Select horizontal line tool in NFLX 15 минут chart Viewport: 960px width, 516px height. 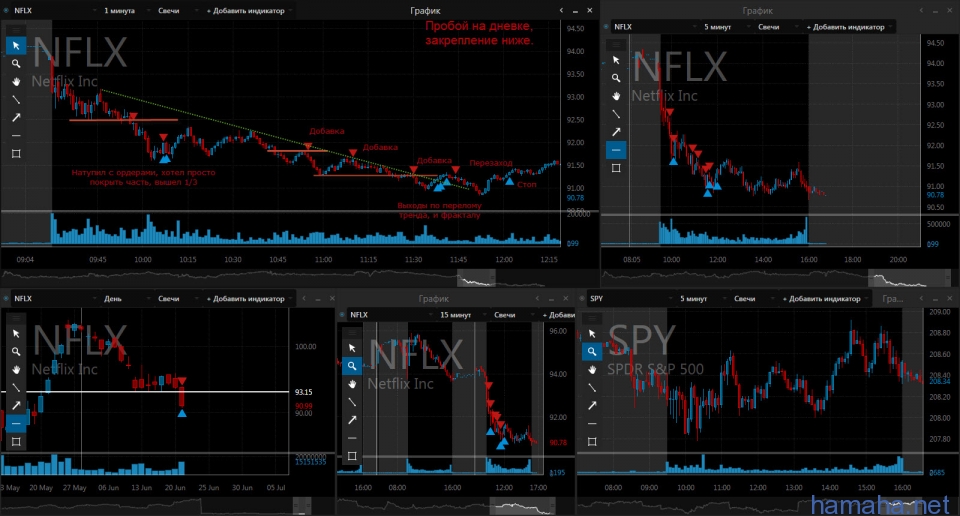352,438
